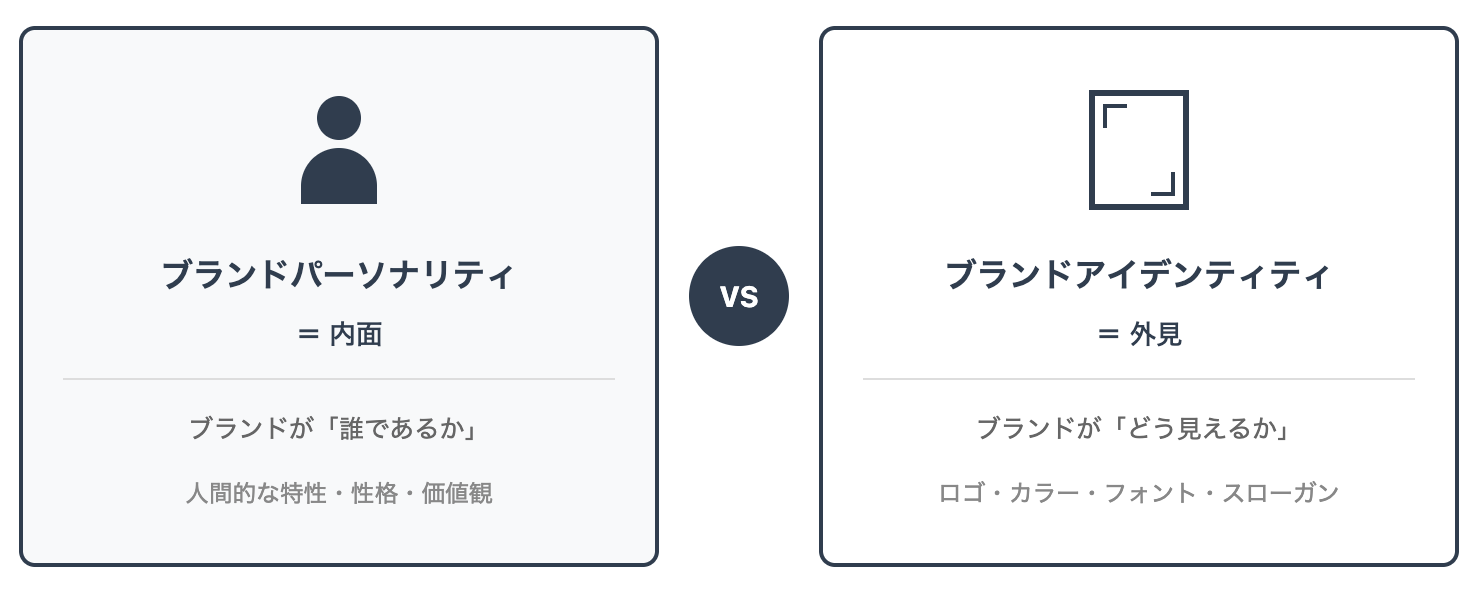
Task: Click the frame icon's top-left corner mark
Action: click(x=1112, y=111)
